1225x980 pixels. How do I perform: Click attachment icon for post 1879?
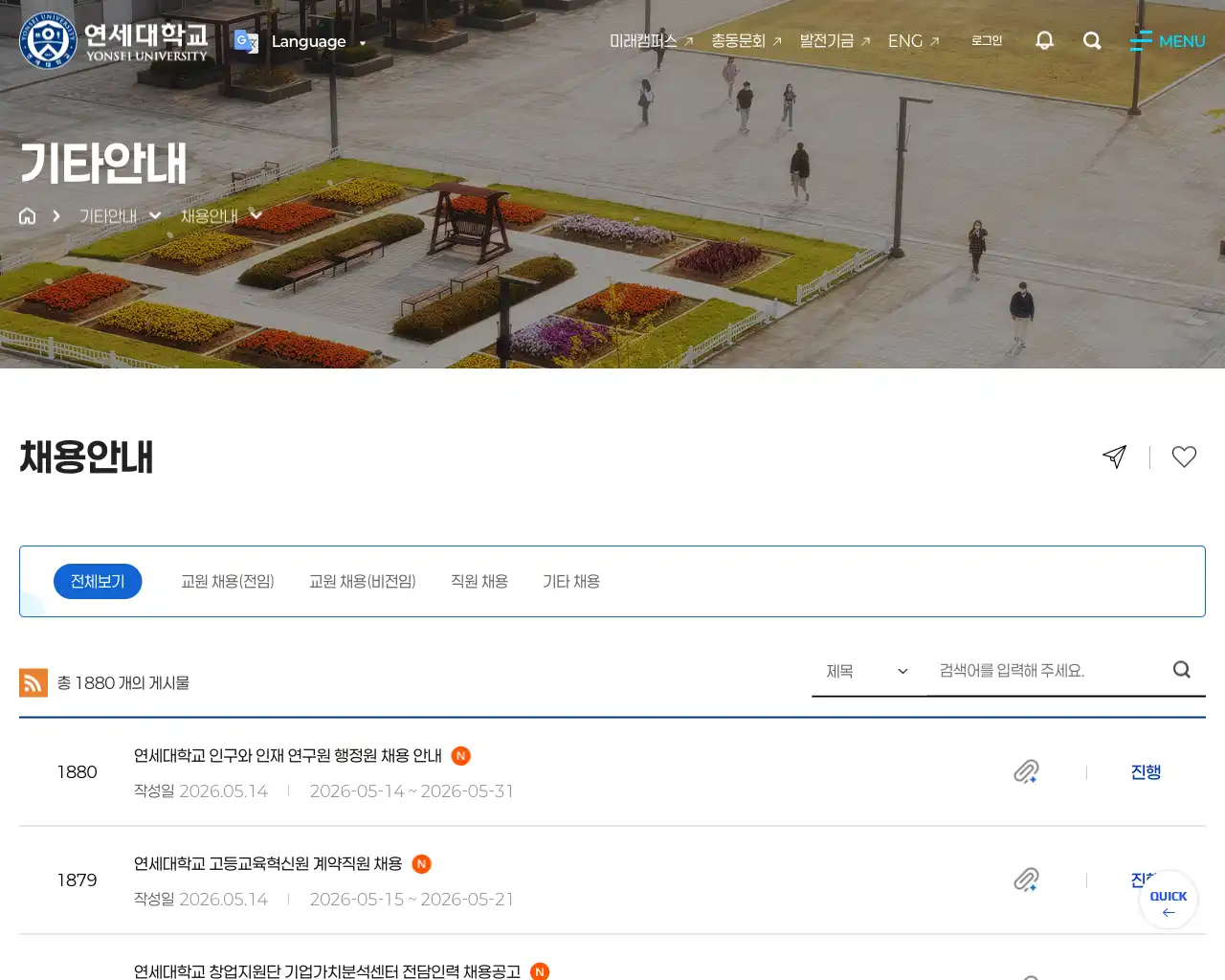[x=1026, y=880]
